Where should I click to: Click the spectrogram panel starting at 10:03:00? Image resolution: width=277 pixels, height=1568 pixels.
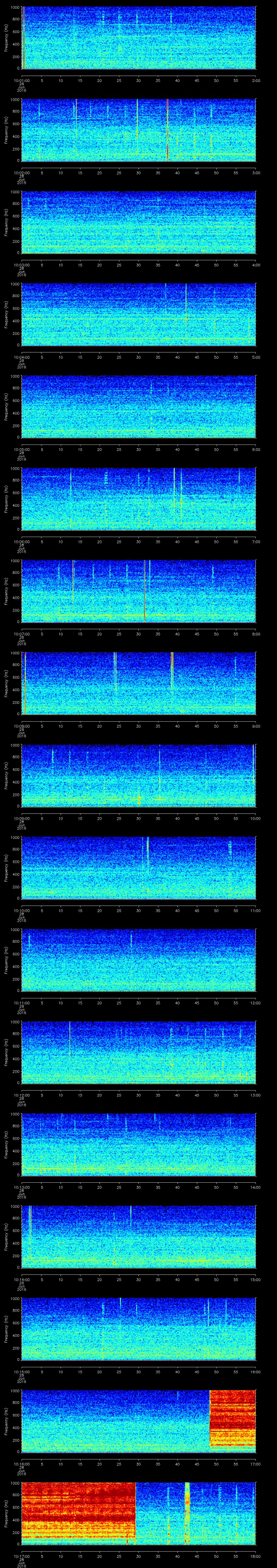(x=139, y=222)
